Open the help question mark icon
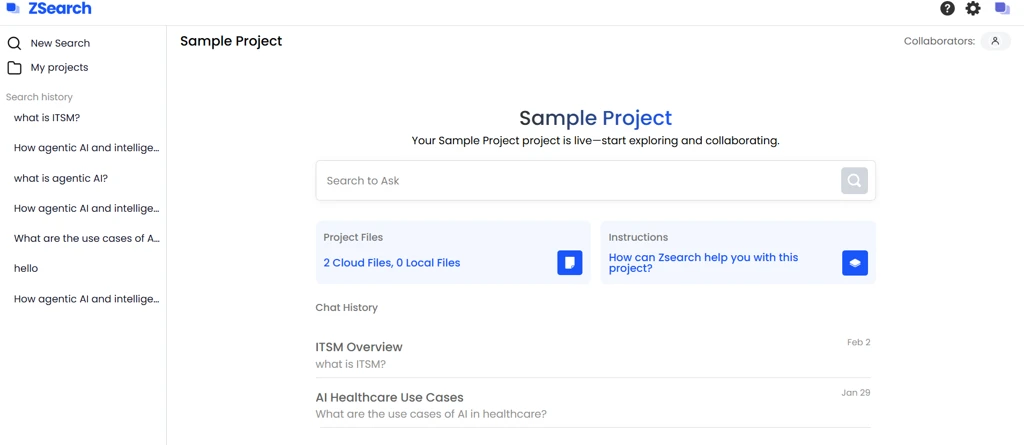1024x445 pixels. point(947,9)
